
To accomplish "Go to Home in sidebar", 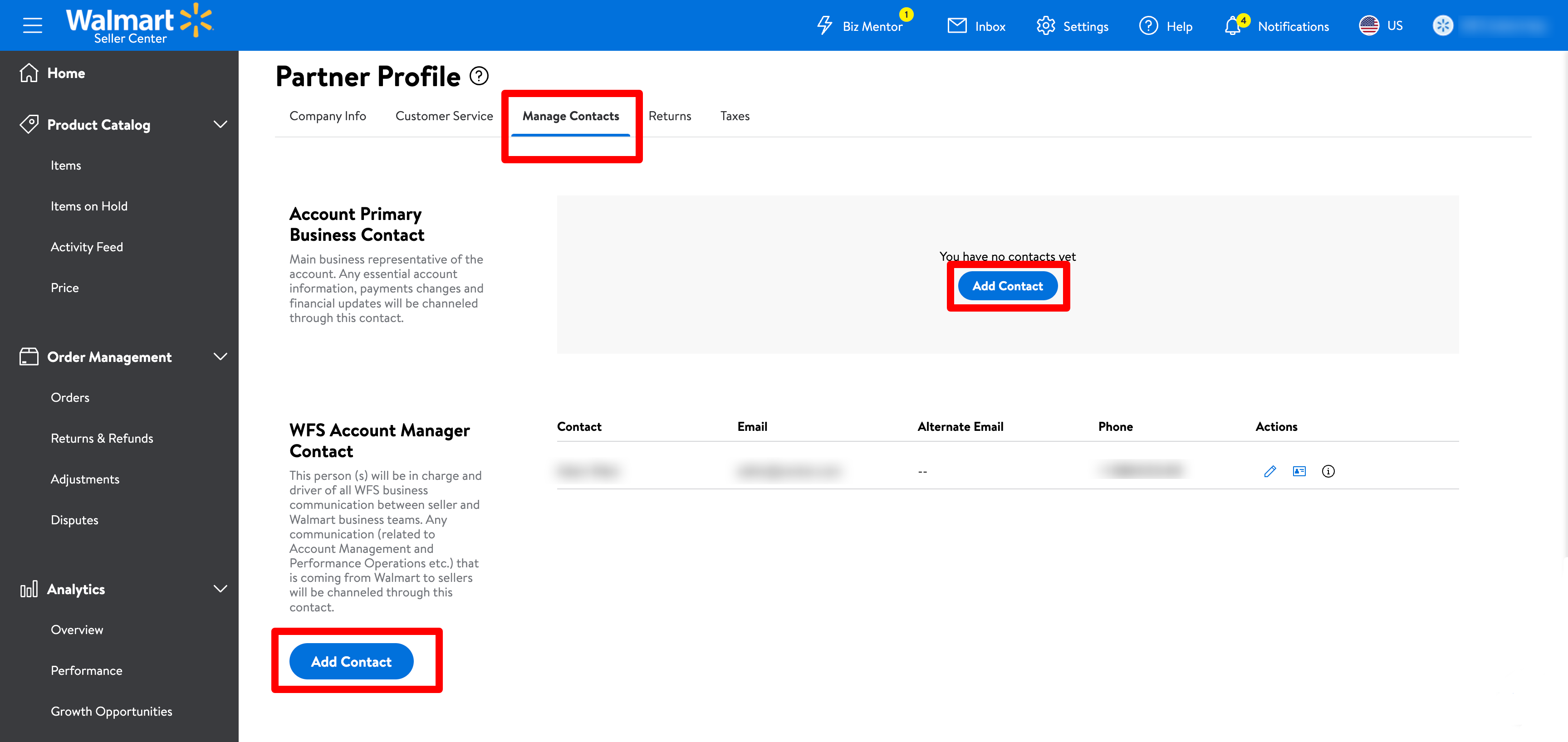I will (66, 73).
